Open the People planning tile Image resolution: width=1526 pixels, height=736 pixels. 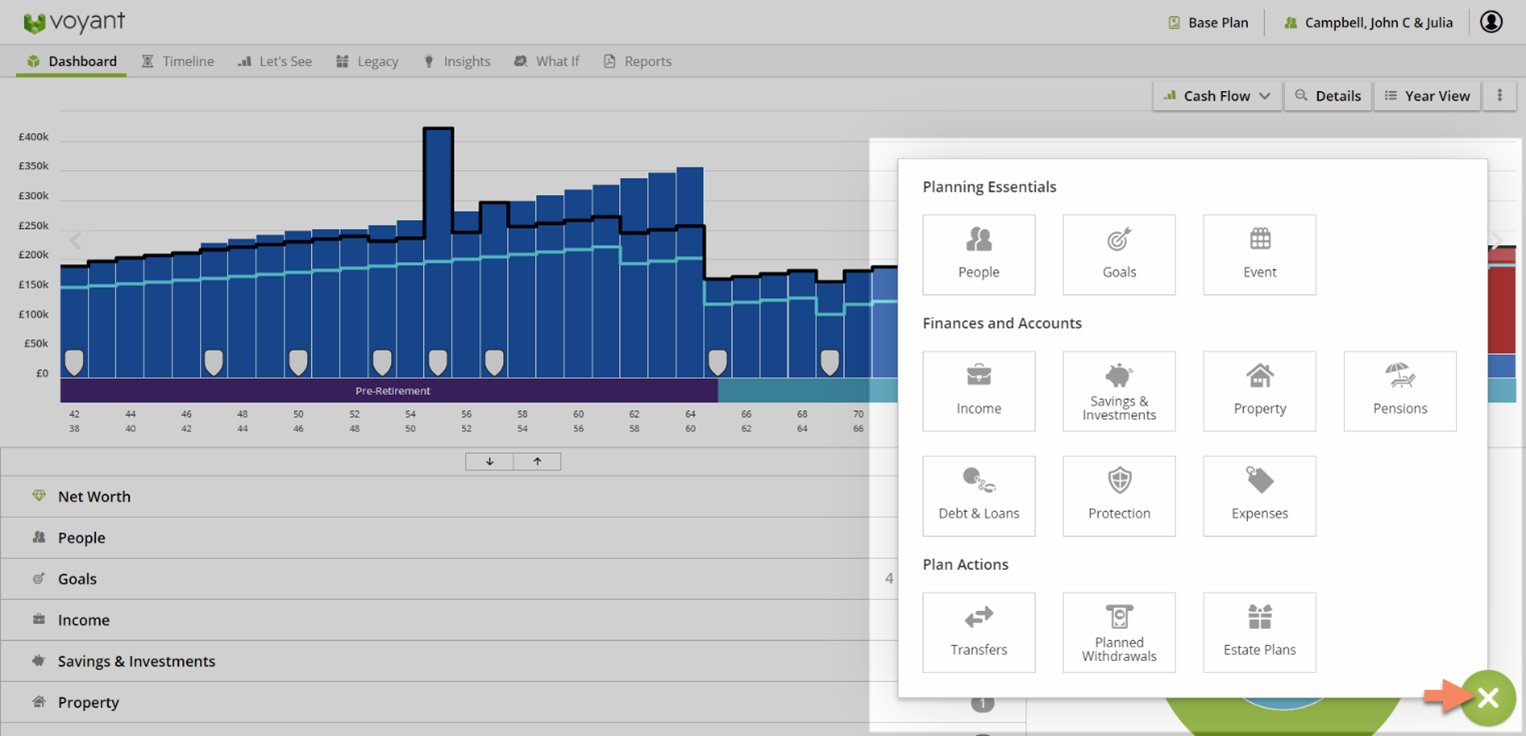pos(978,254)
